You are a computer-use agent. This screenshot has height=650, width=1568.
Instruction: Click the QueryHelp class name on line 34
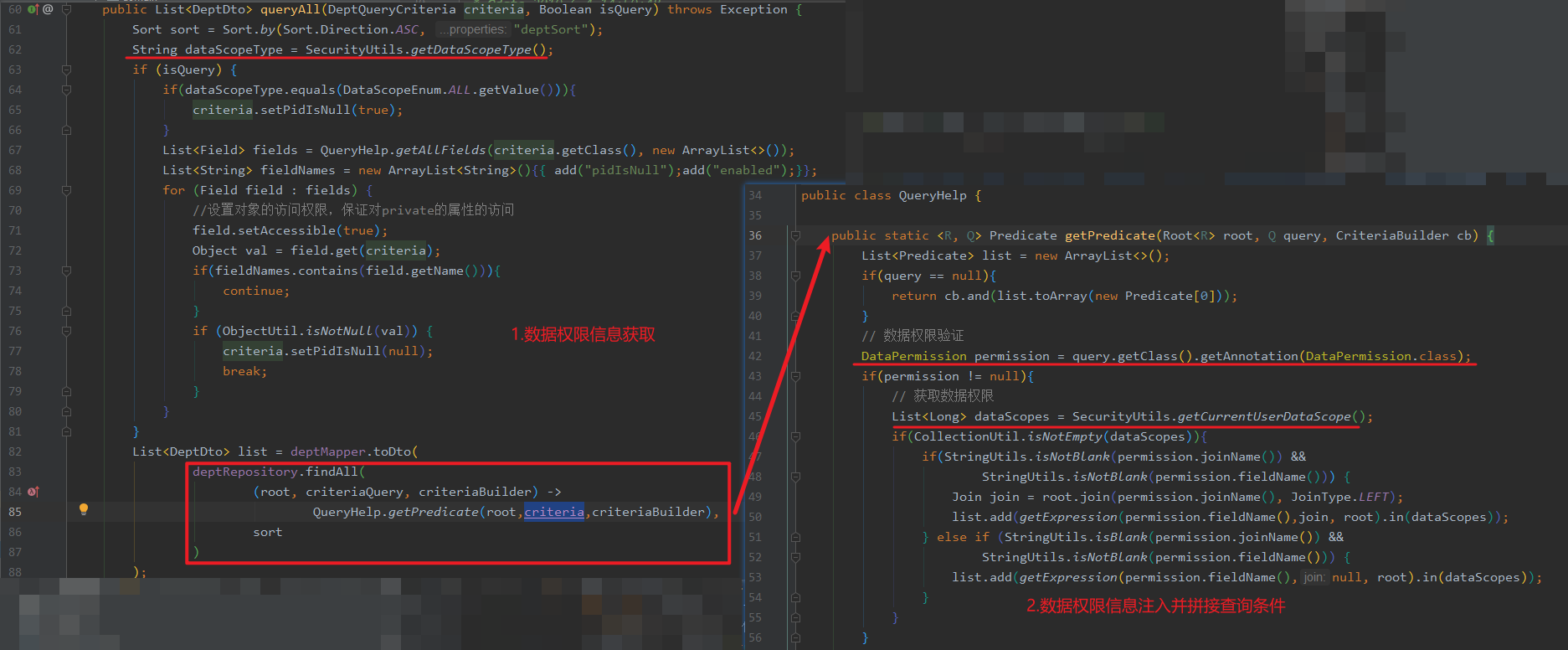(933, 195)
